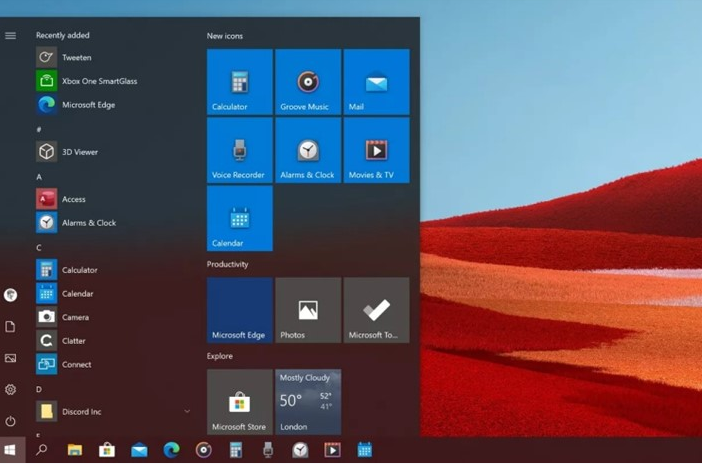Open the Discord Inc folder entry
The height and width of the screenshot is (464, 702).
(x=112, y=412)
